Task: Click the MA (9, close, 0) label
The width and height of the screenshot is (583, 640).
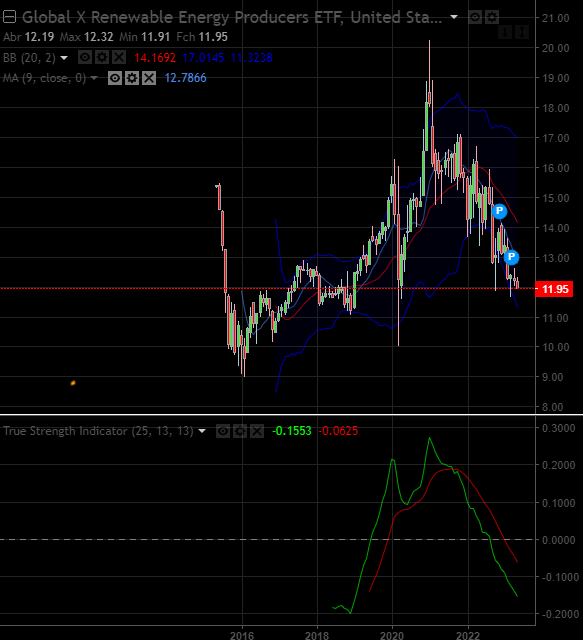Action: [x=44, y=78]
